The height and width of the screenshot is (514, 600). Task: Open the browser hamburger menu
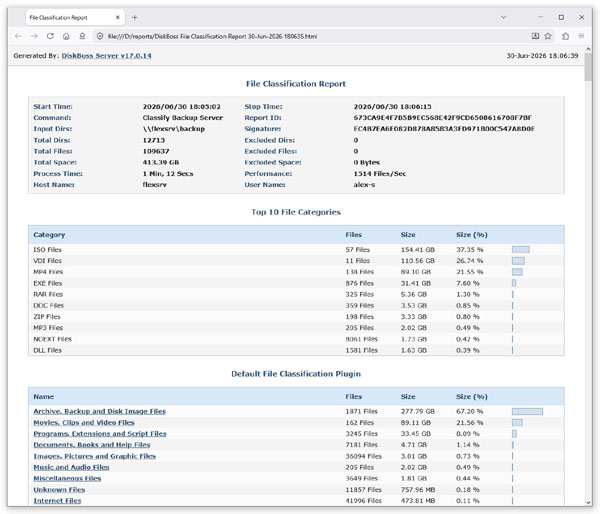coord(581,36)
